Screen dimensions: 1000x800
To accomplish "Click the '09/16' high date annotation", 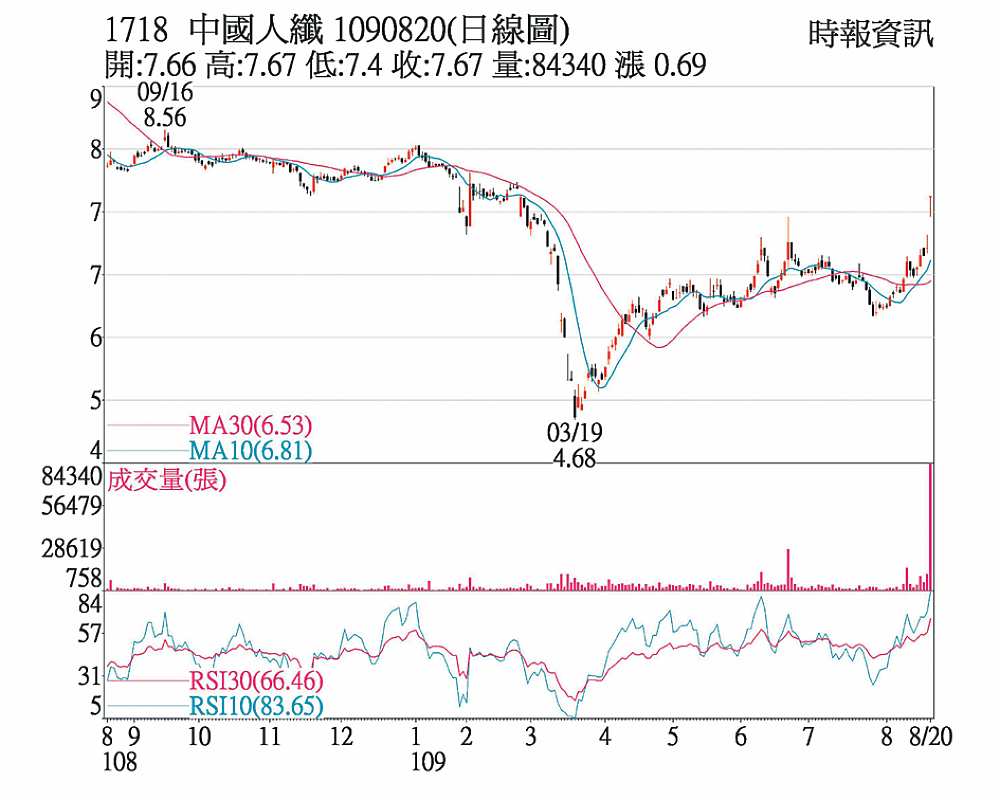I will click(165, 92).
